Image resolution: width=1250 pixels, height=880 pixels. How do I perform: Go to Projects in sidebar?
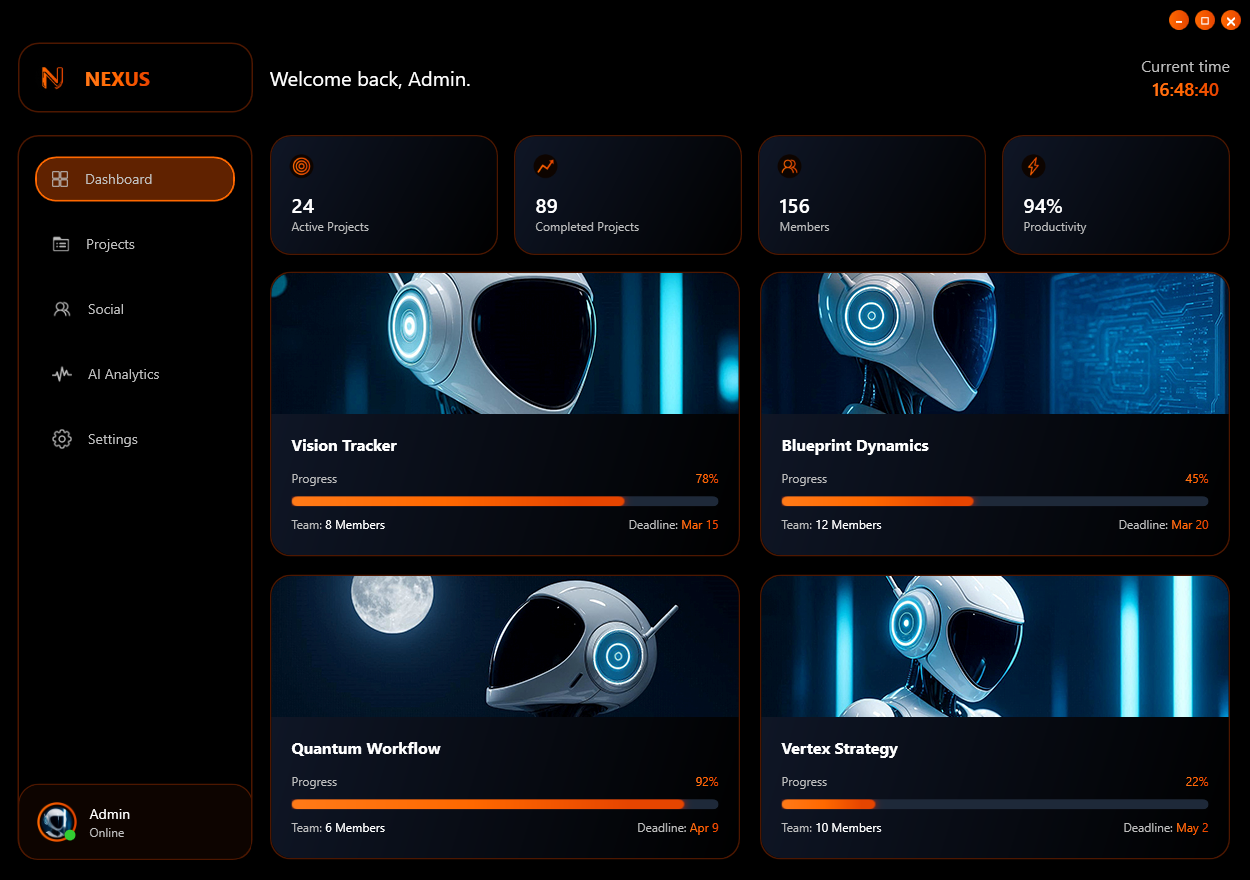[110, 244]
